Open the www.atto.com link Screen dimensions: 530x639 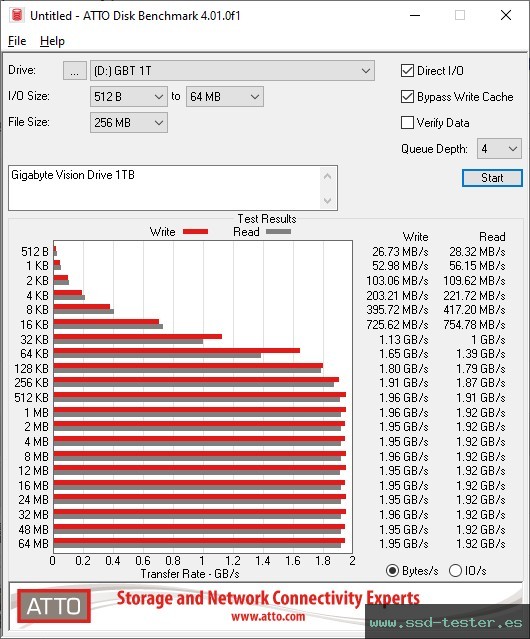[268, 617]
